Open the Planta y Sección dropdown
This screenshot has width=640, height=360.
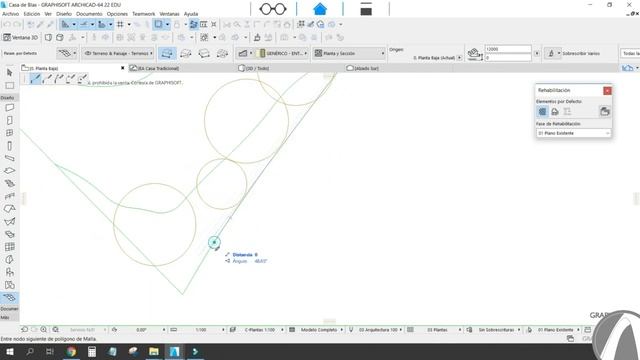tap(349, 53)
